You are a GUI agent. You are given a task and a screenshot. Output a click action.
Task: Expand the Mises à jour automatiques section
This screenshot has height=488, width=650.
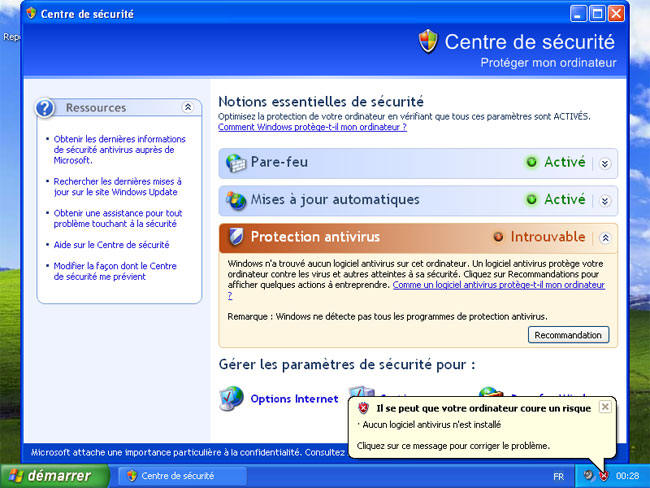[604, 200]
